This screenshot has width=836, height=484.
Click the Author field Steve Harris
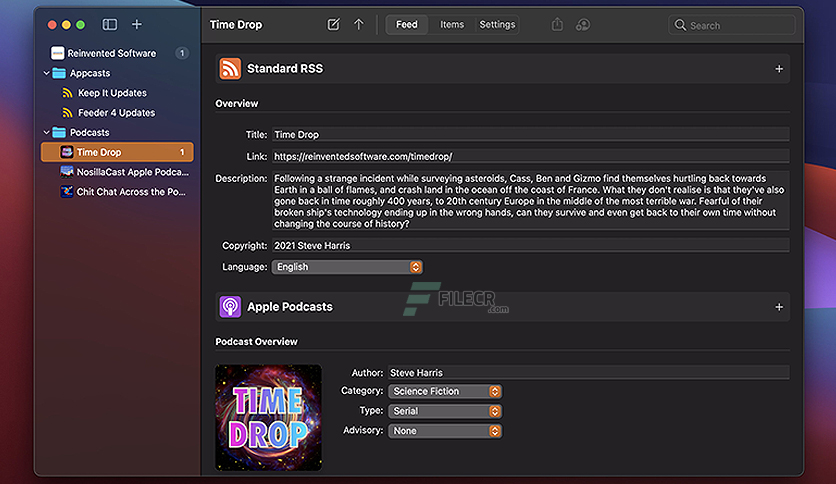(x=589, y=373)
